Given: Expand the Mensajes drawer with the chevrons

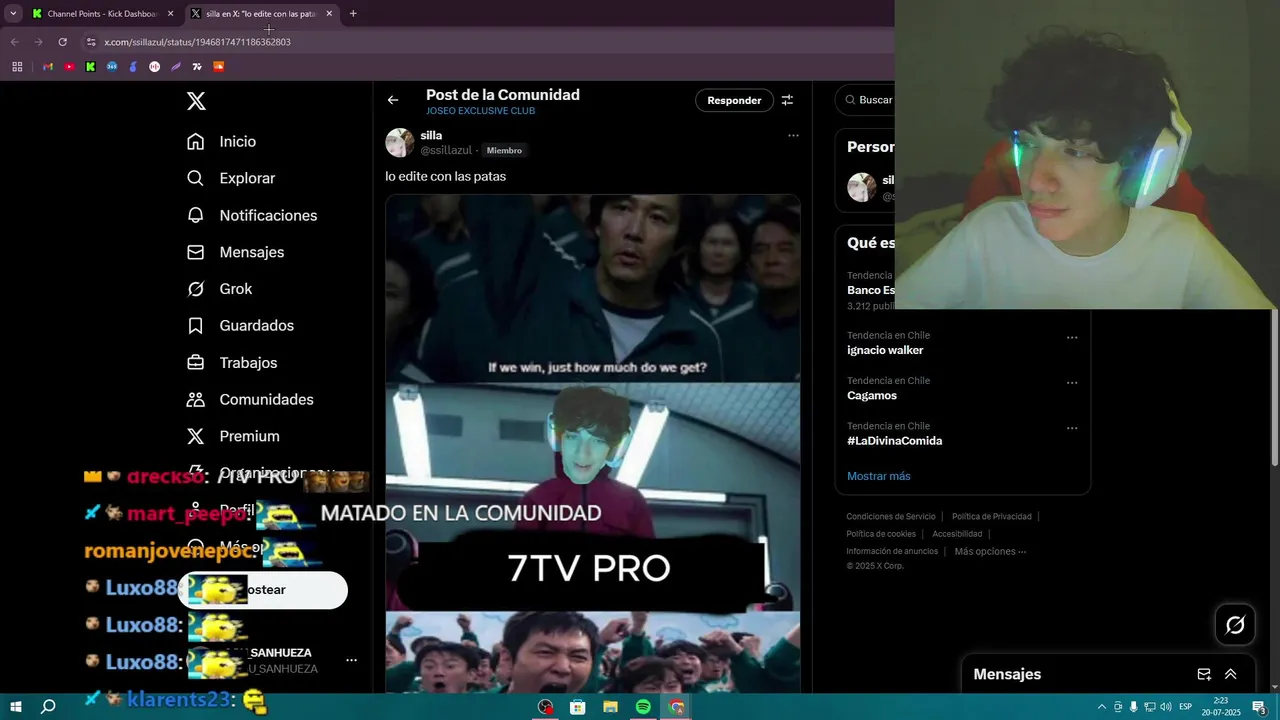Looking at the screenshot, I should pos(1231,674).
